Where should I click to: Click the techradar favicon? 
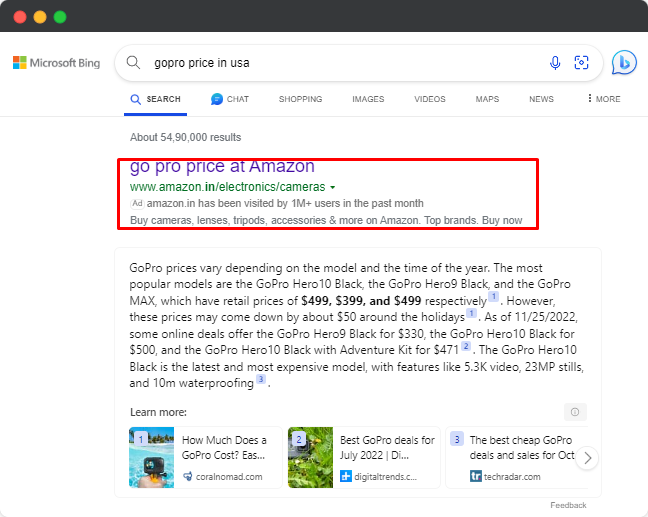click(476, 476)
